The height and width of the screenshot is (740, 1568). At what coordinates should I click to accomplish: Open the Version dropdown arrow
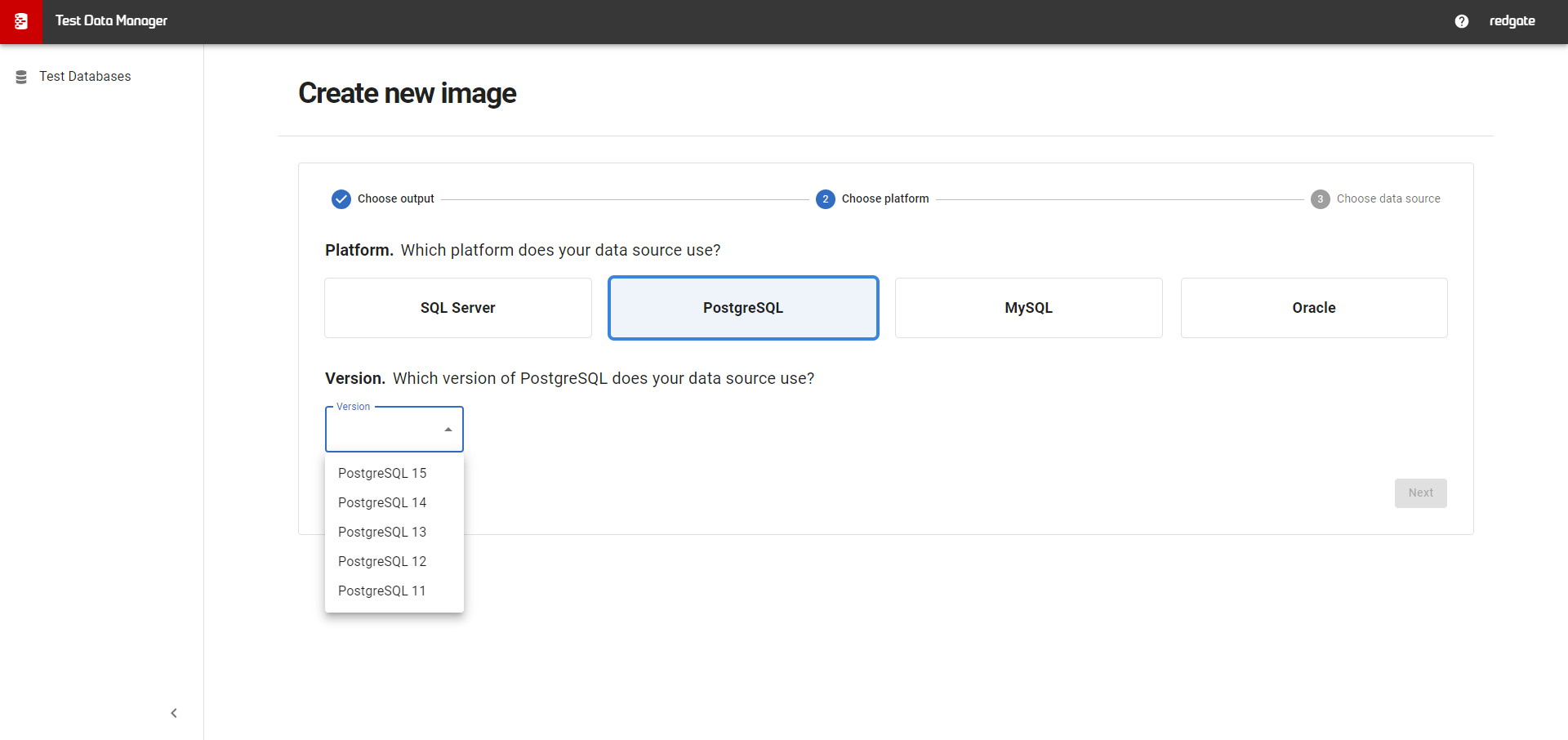point(448,428)
